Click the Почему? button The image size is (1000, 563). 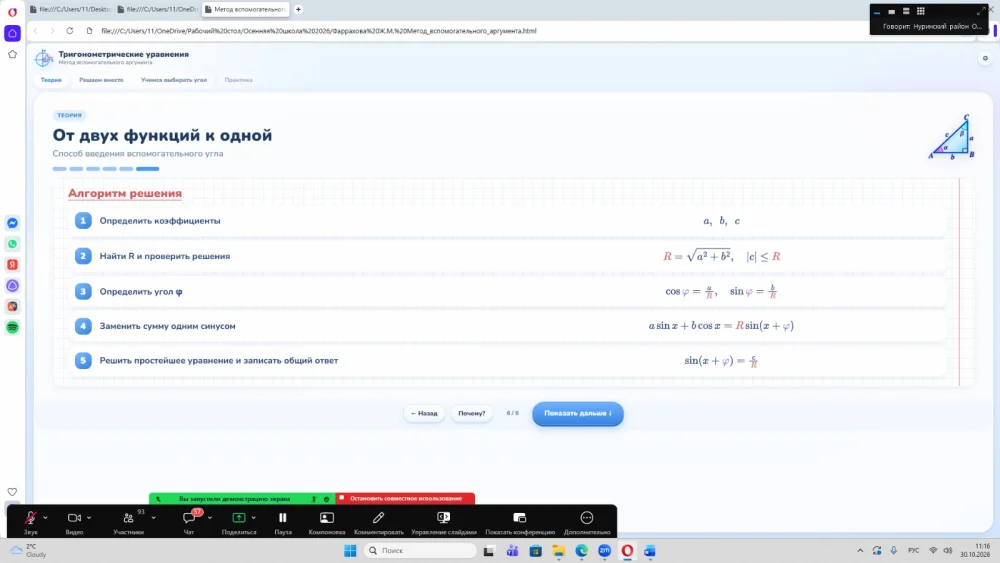coord(471,413)
